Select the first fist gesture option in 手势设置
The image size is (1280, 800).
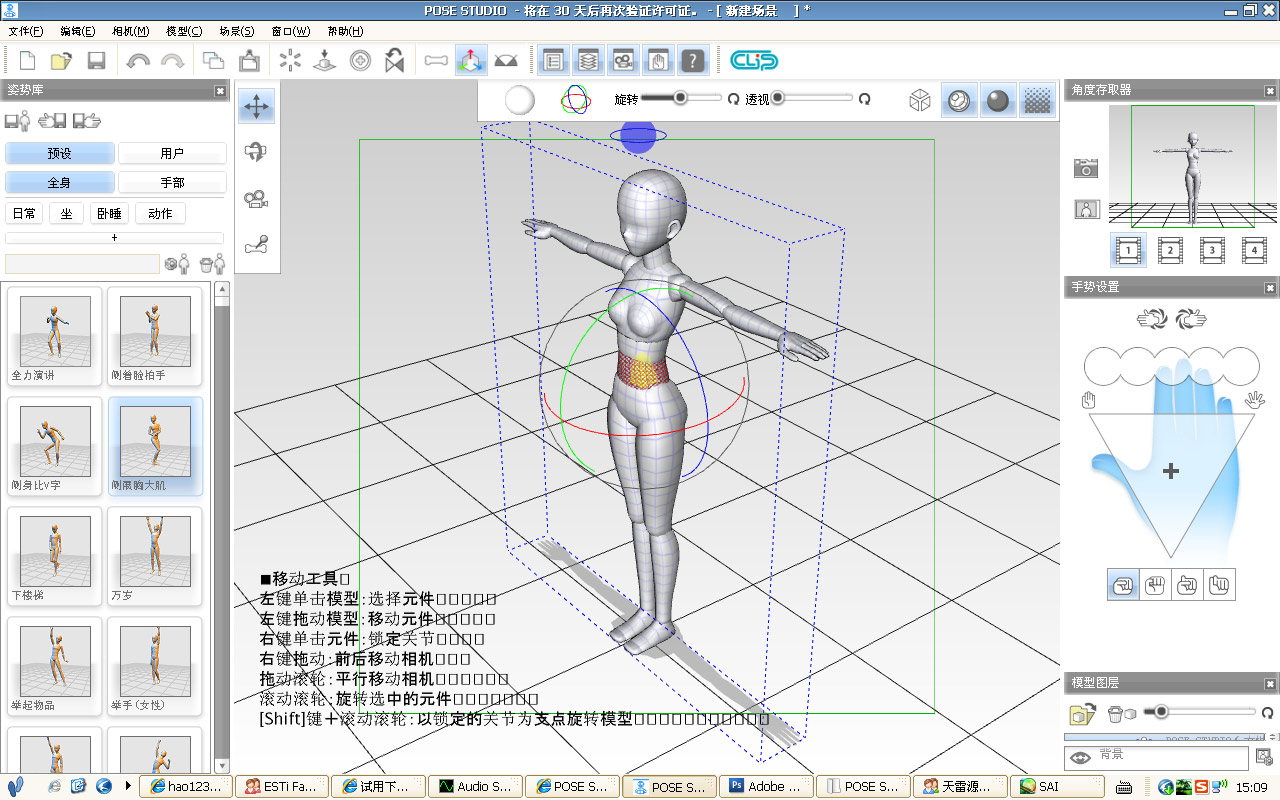[1122, 584]
